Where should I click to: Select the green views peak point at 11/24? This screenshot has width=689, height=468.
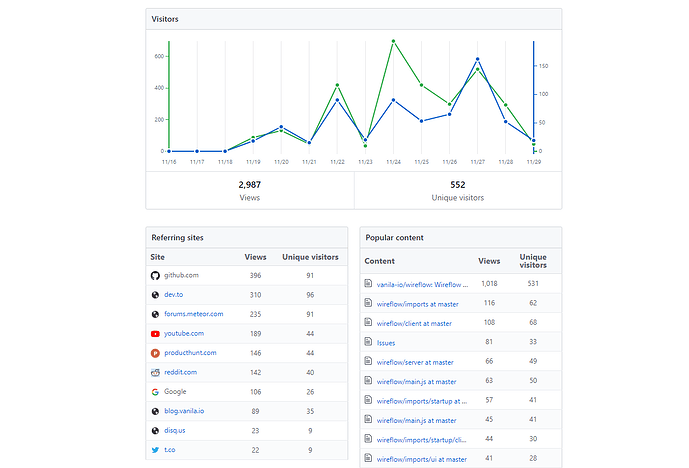click(x=393, y=41)
